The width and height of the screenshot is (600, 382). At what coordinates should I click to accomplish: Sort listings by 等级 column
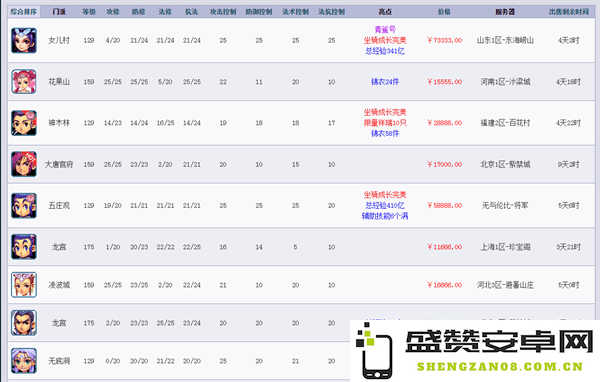tap(89, 12)
